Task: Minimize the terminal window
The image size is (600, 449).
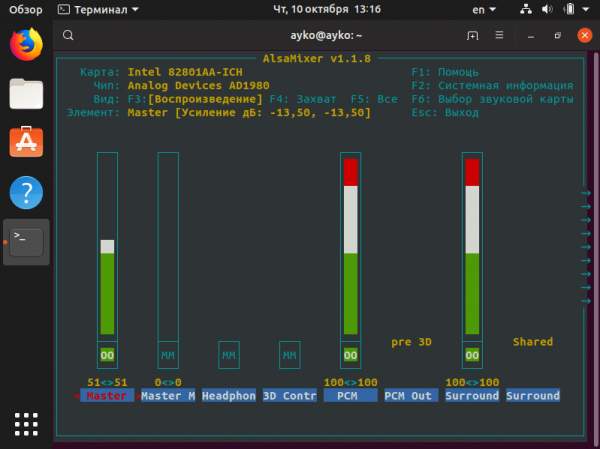Action: 530,36
